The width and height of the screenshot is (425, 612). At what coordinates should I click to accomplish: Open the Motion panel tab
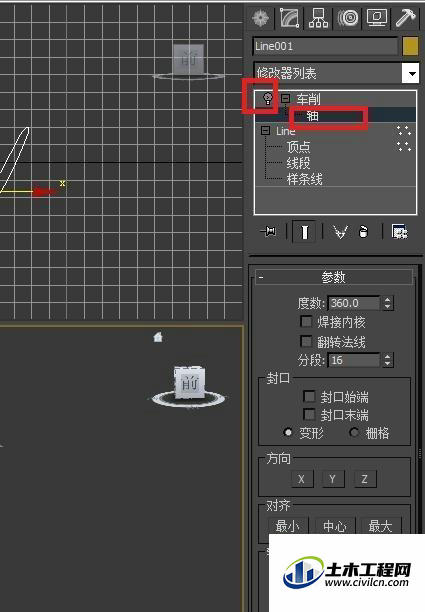coord(348,18)
